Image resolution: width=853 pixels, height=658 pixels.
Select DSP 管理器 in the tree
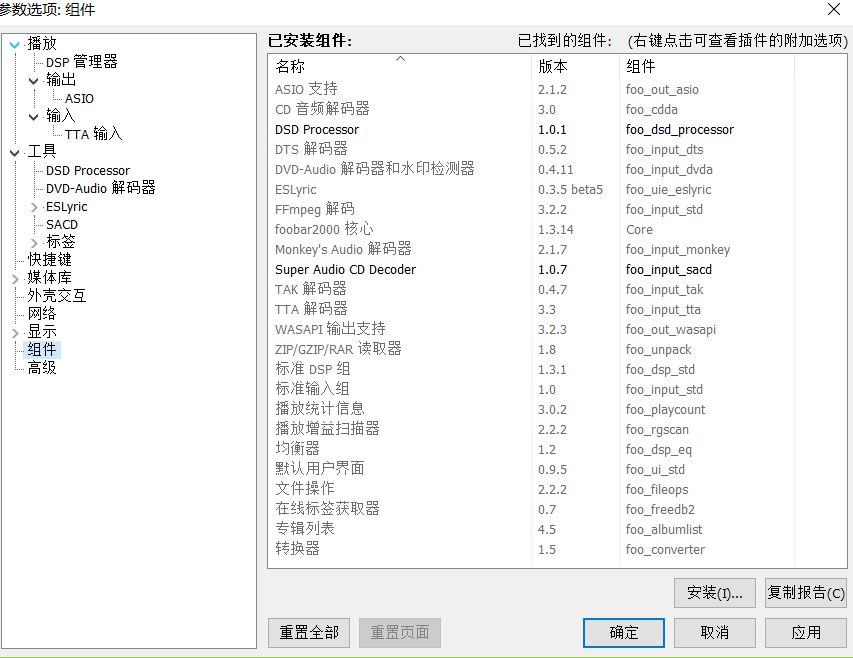81,62
